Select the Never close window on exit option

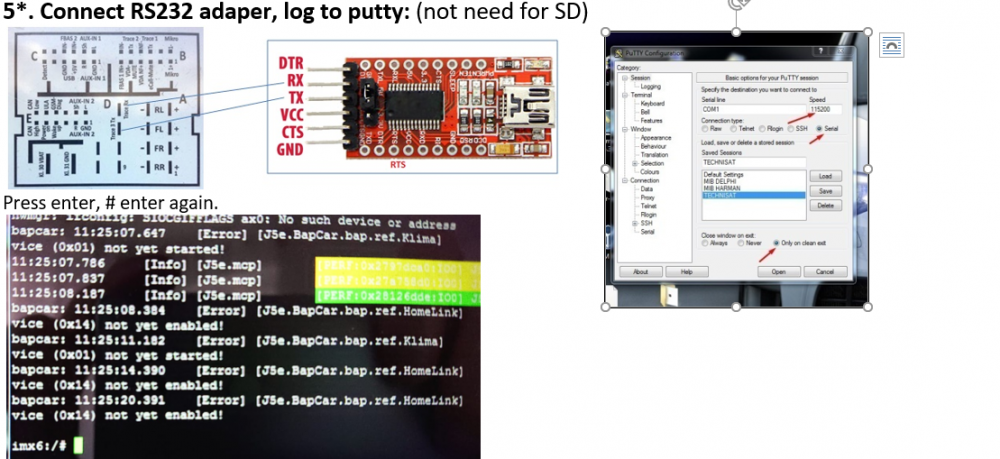(741, 243)
